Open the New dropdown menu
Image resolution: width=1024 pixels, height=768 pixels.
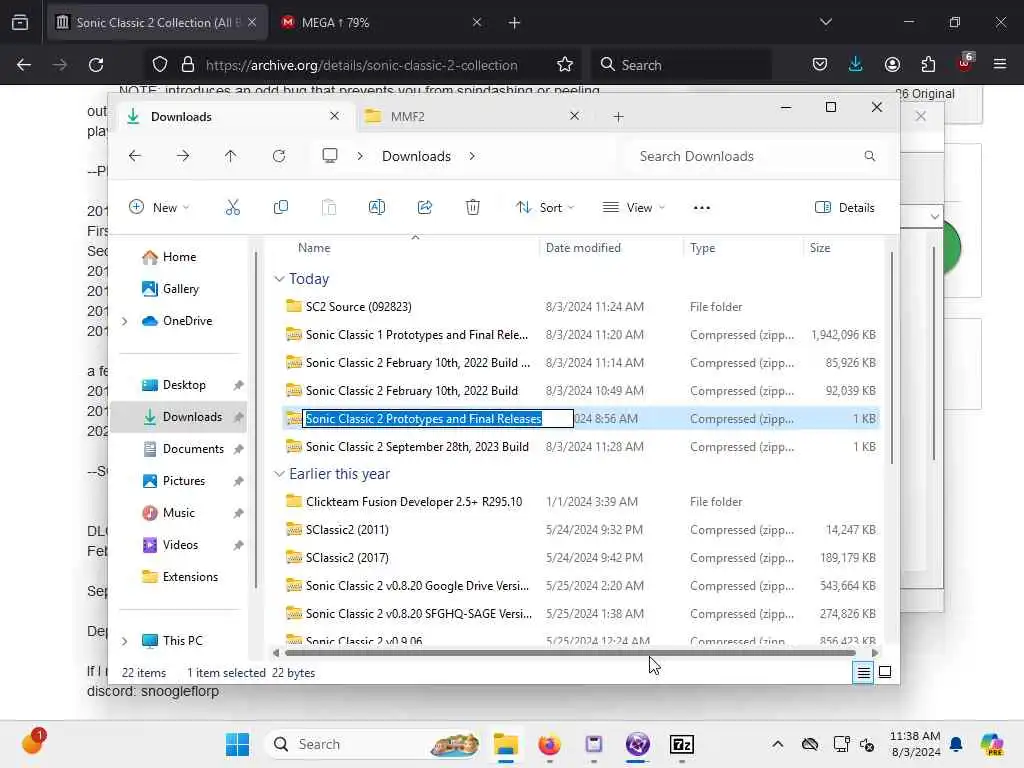pyautogui.click(x=159, y=208)
